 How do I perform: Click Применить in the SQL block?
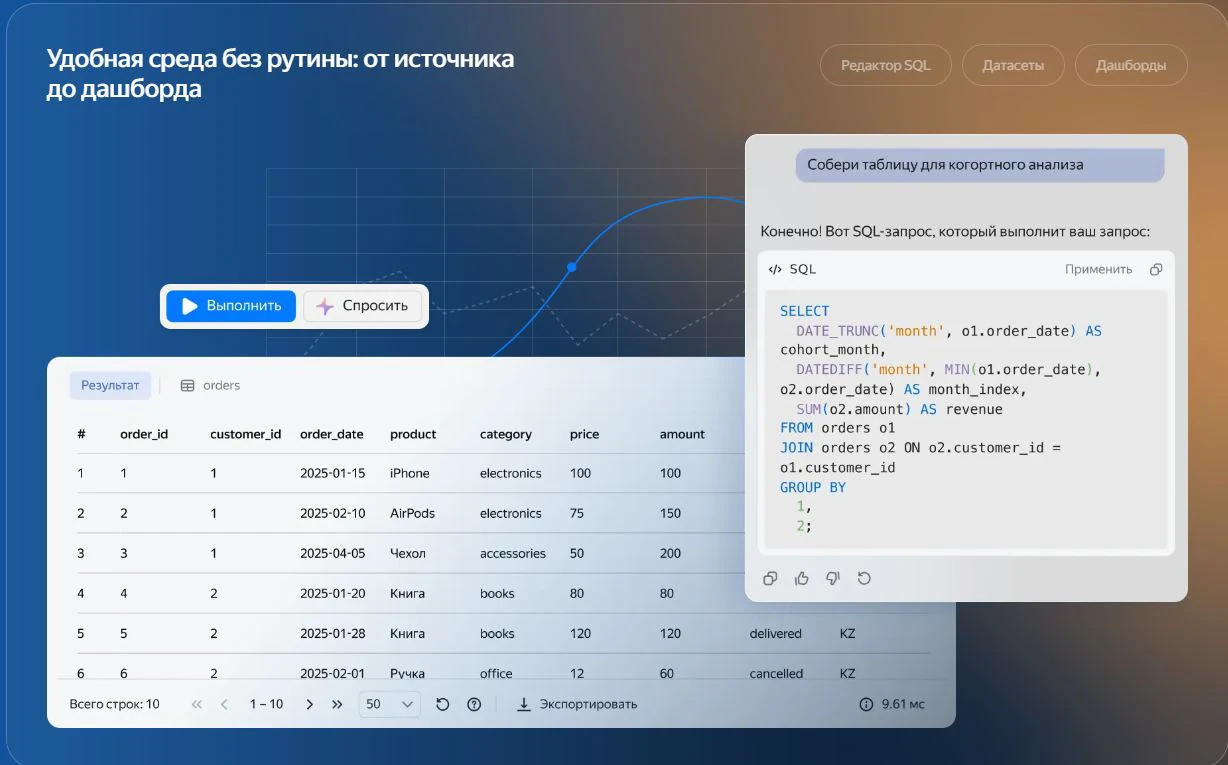pyautogui.click(x=1098, y=269)
